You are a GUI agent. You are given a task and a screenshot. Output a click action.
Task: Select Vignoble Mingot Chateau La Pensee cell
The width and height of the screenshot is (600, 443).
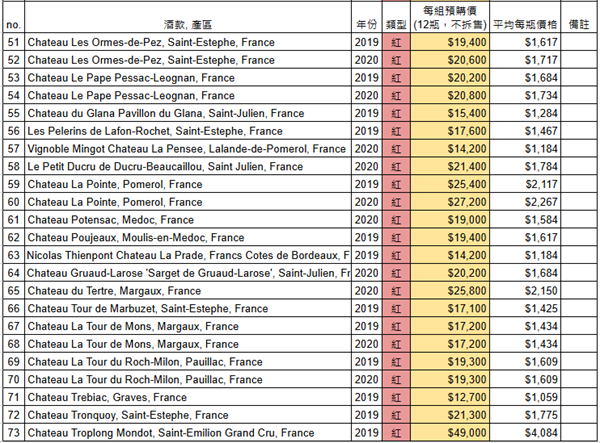188,149
